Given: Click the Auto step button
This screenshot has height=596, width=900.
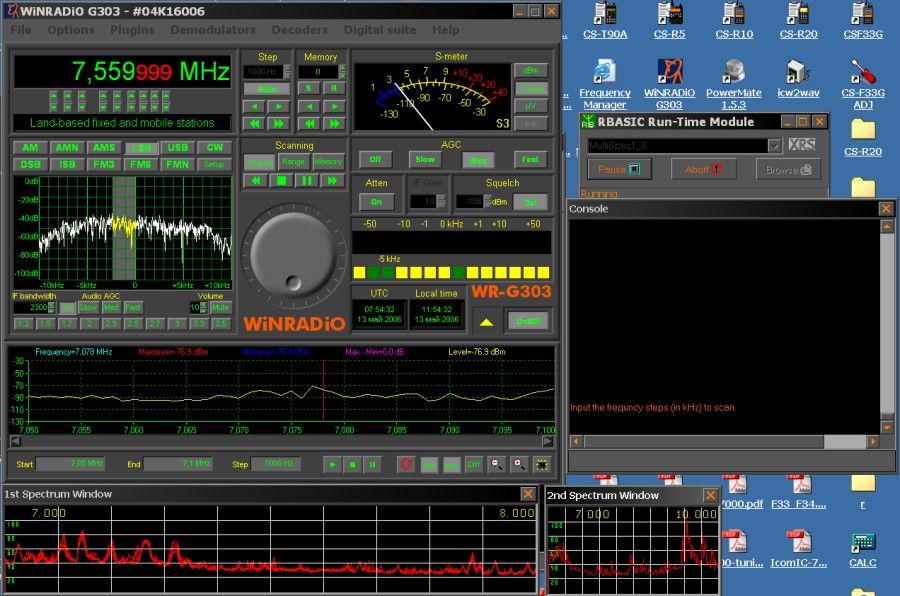Looking at the screenshot, I should (267, 89).
